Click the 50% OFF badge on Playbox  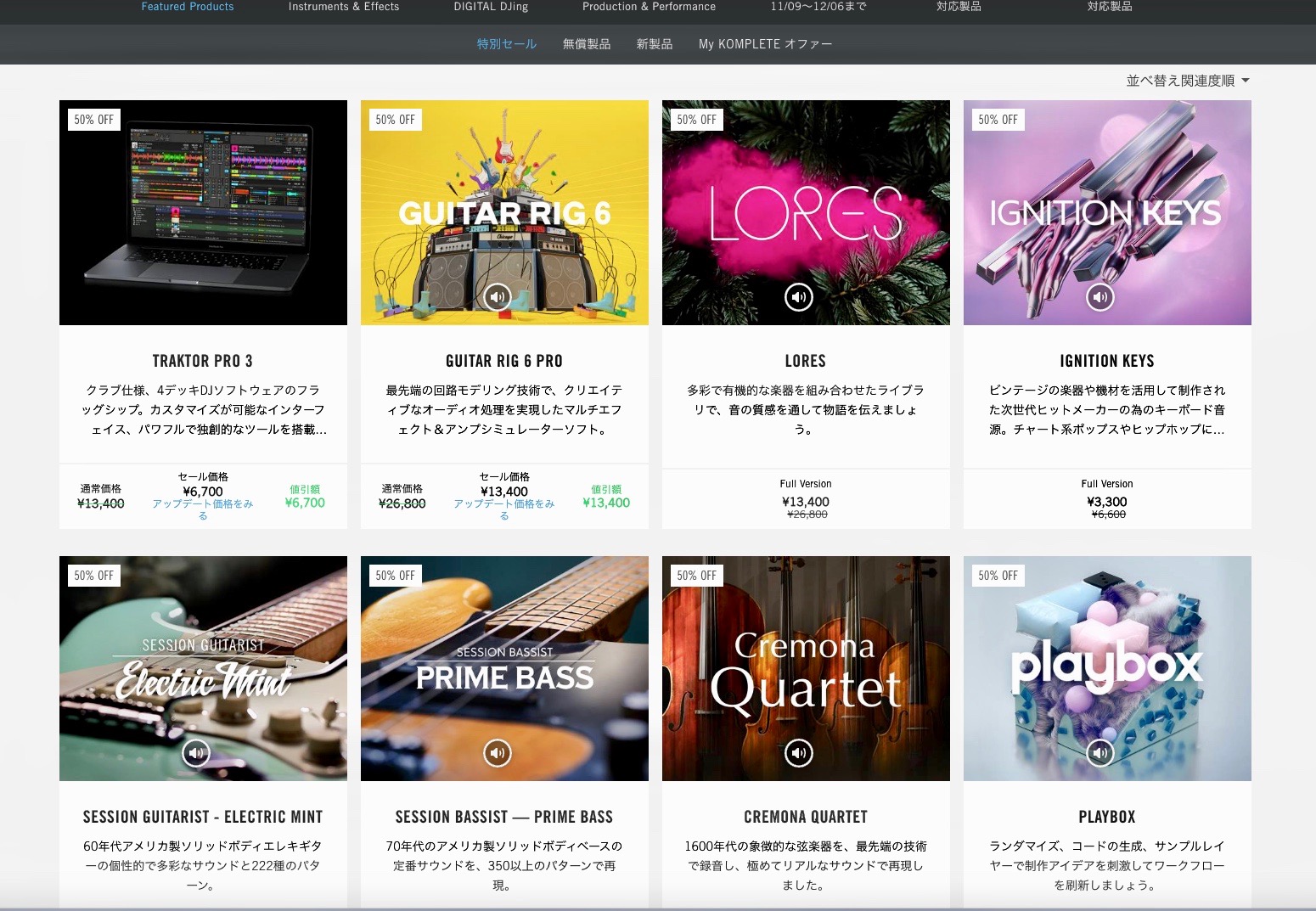pos(998,576)
